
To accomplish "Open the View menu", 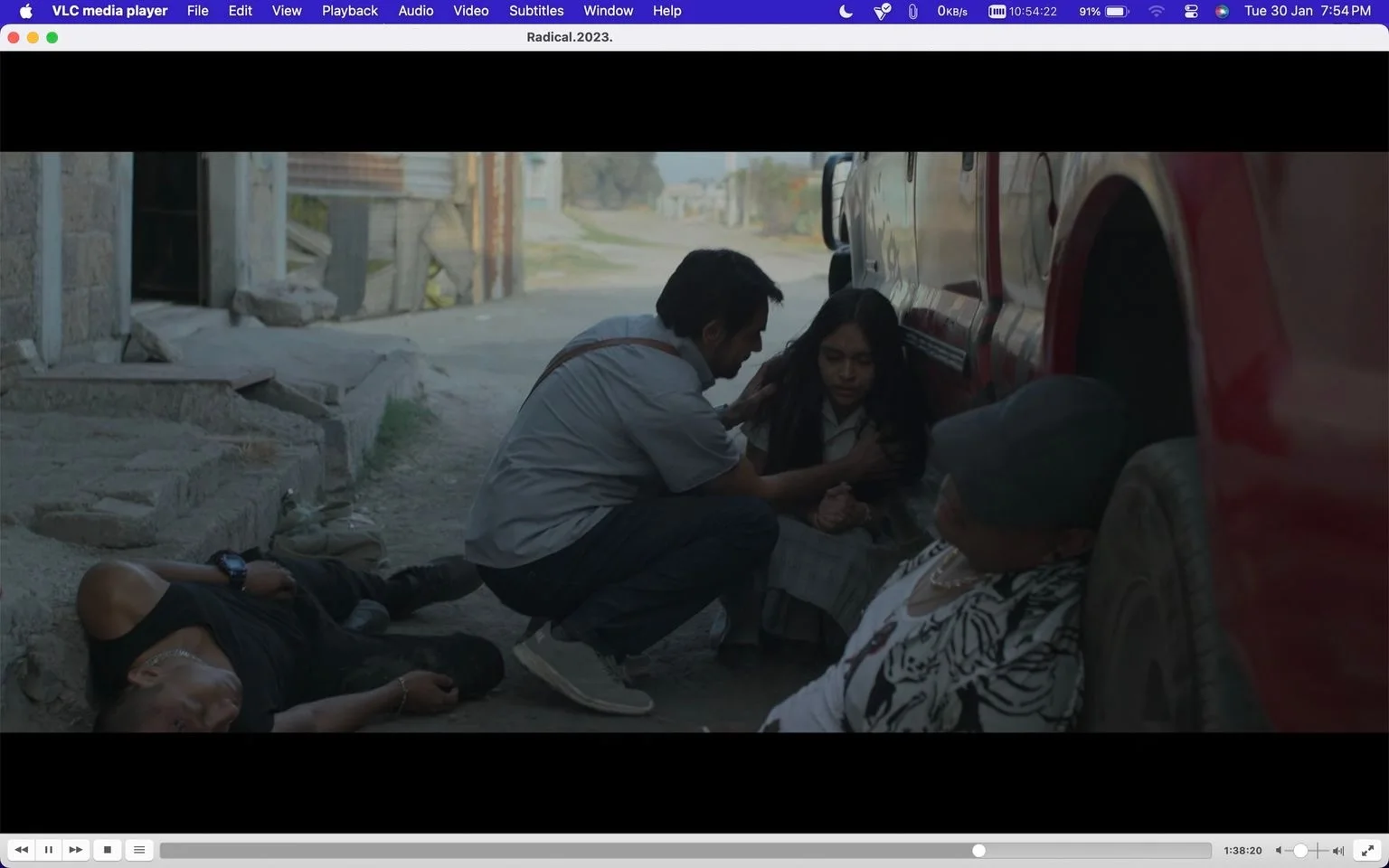I will pos(287,11).
